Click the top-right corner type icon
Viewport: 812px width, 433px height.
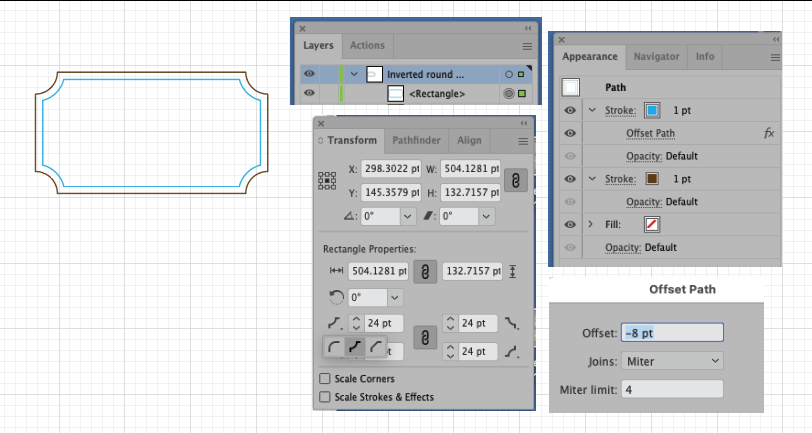click(x=511, y=324)
